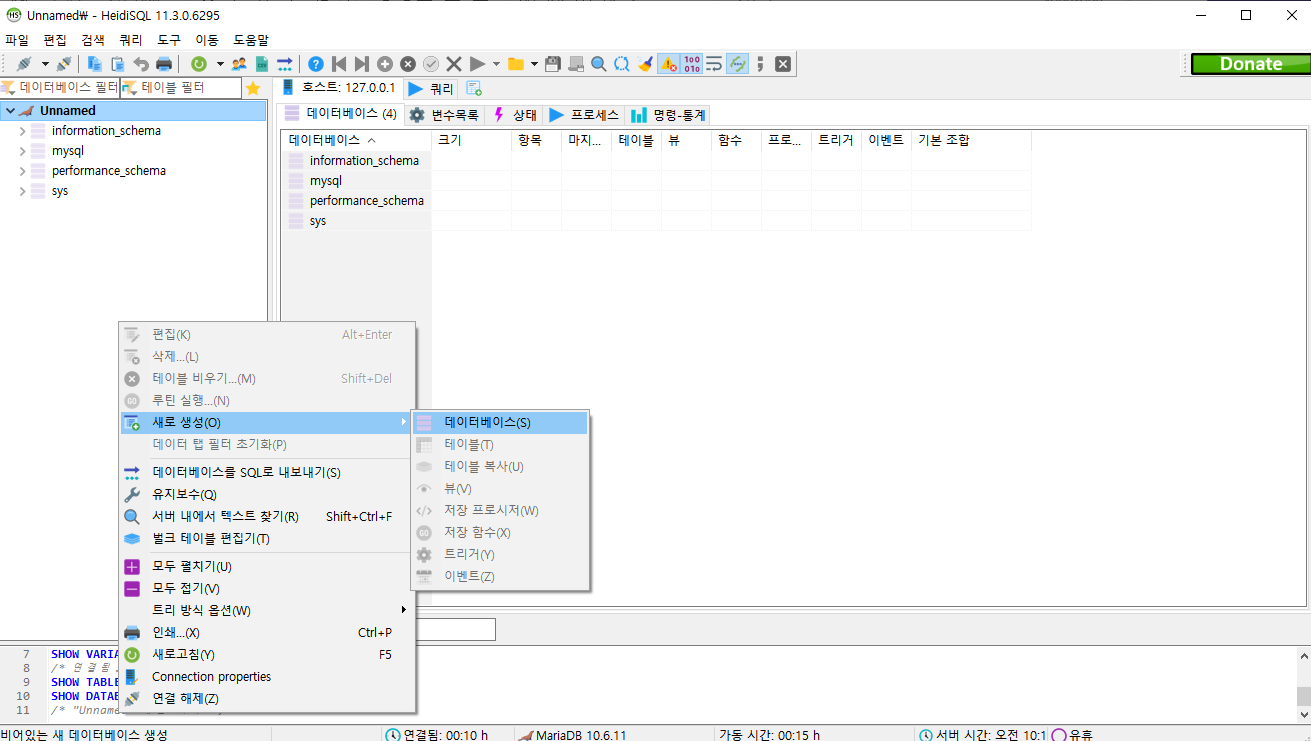Click the Insert row plus icon

coord(385,63)
